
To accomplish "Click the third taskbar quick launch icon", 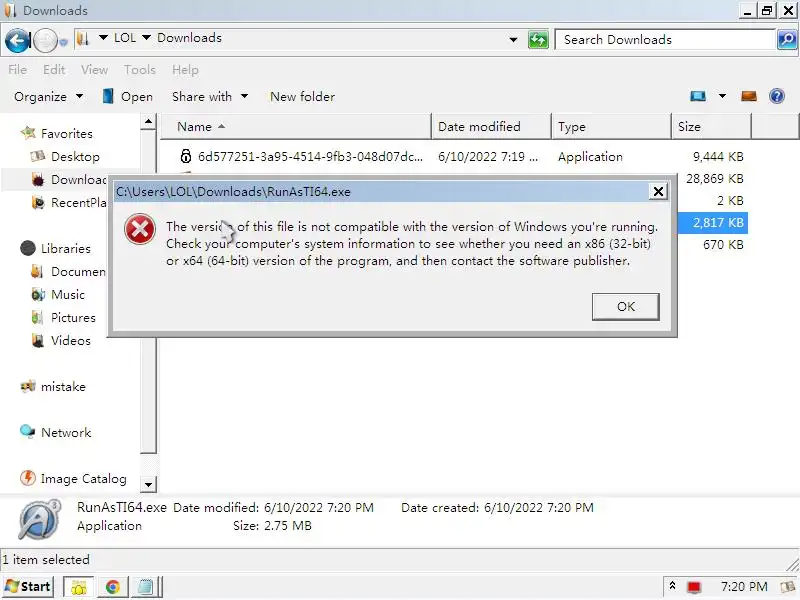I will pyautogui.click(x=145, y=587).
